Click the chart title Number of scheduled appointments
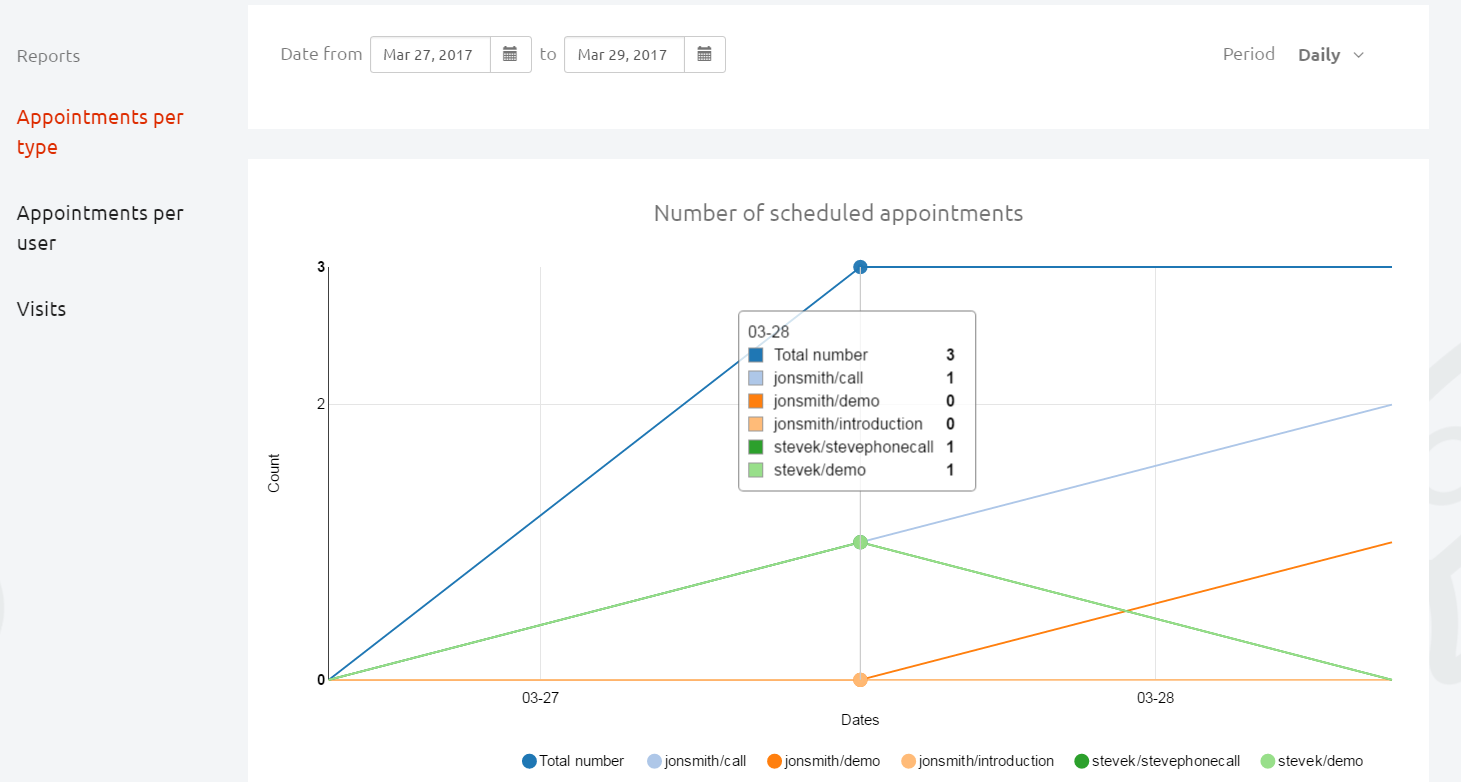 [838, 213]
